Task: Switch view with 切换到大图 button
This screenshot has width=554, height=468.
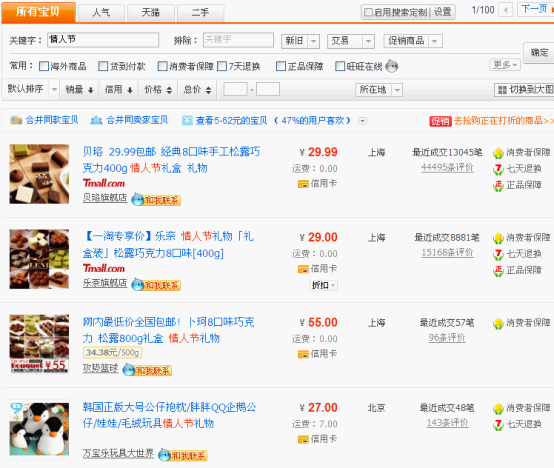Action: pyautogui.click(x=524, y=90)
